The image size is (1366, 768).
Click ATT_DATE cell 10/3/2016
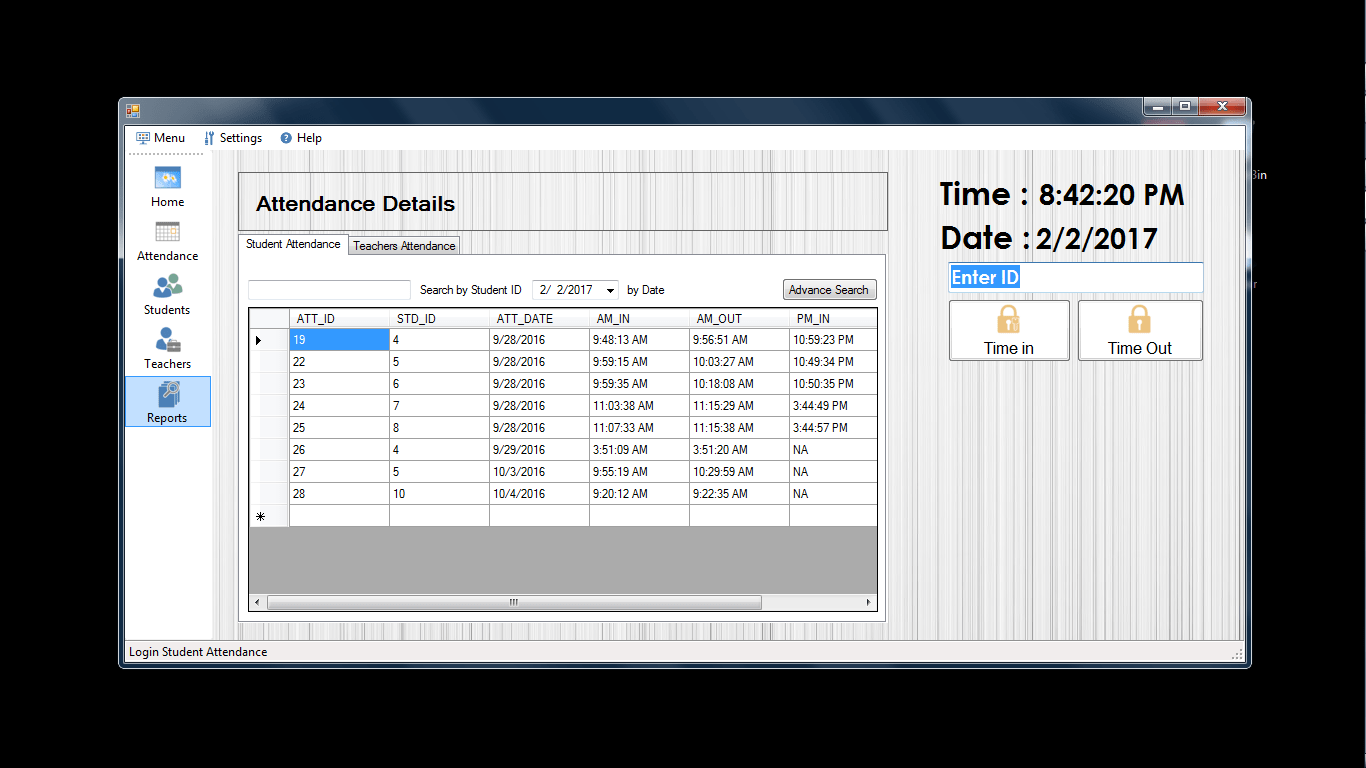(539, 472)
